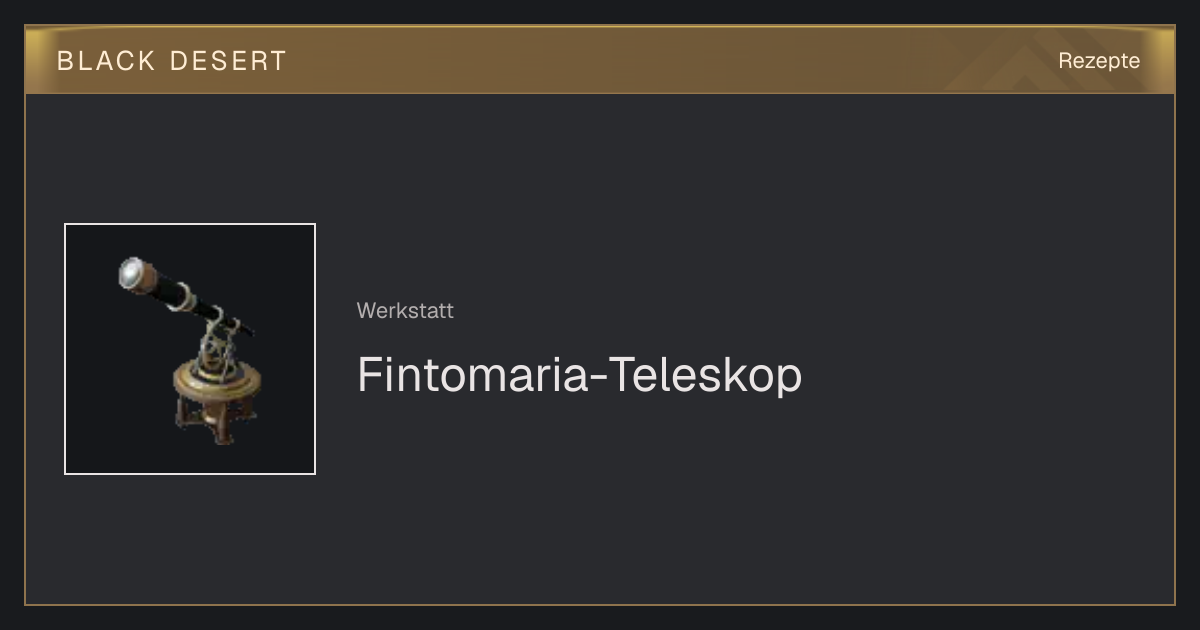
Task: Click the word BLACK in the header
Action: click(x=106, y=61)
